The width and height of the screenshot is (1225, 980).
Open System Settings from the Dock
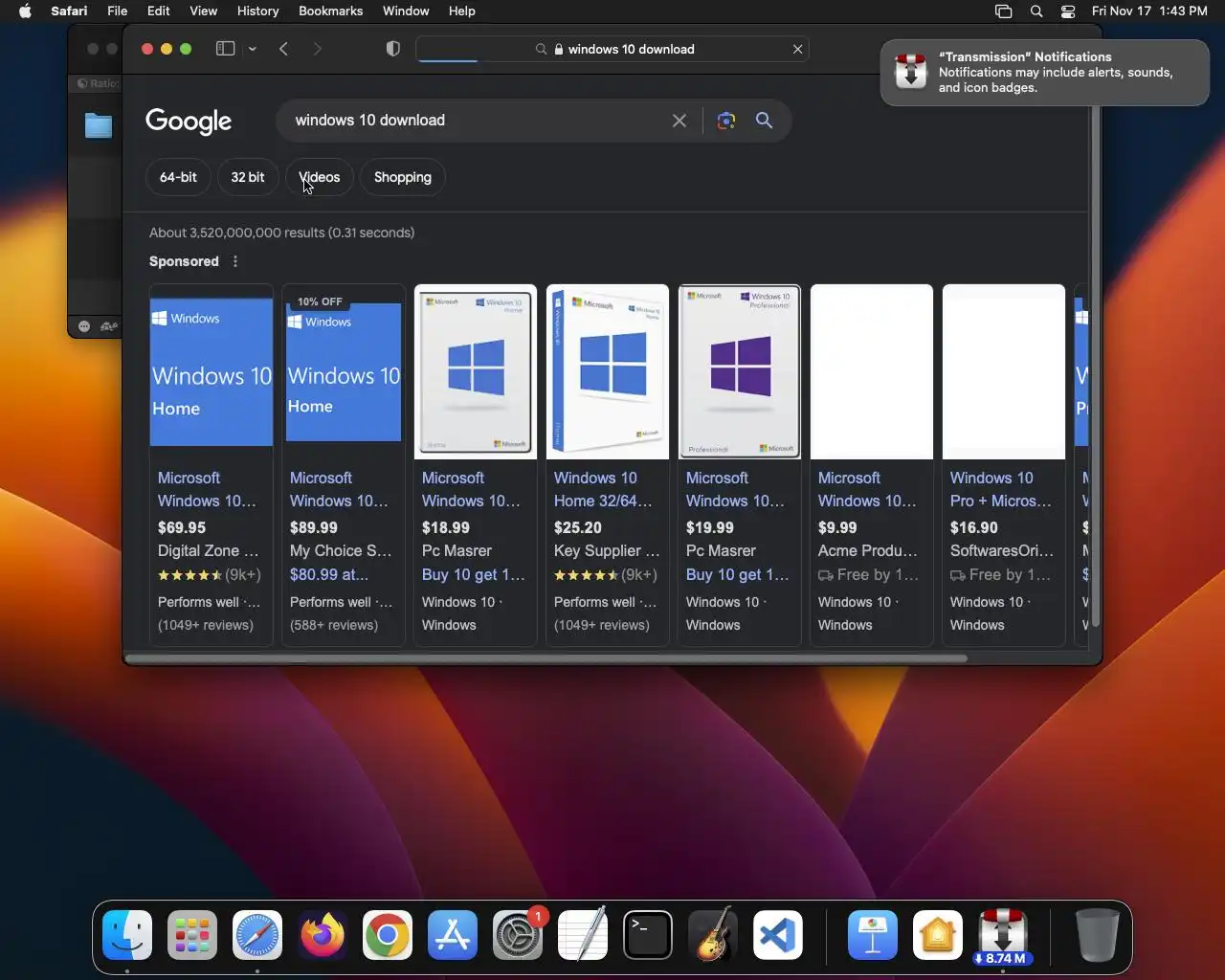518,935
